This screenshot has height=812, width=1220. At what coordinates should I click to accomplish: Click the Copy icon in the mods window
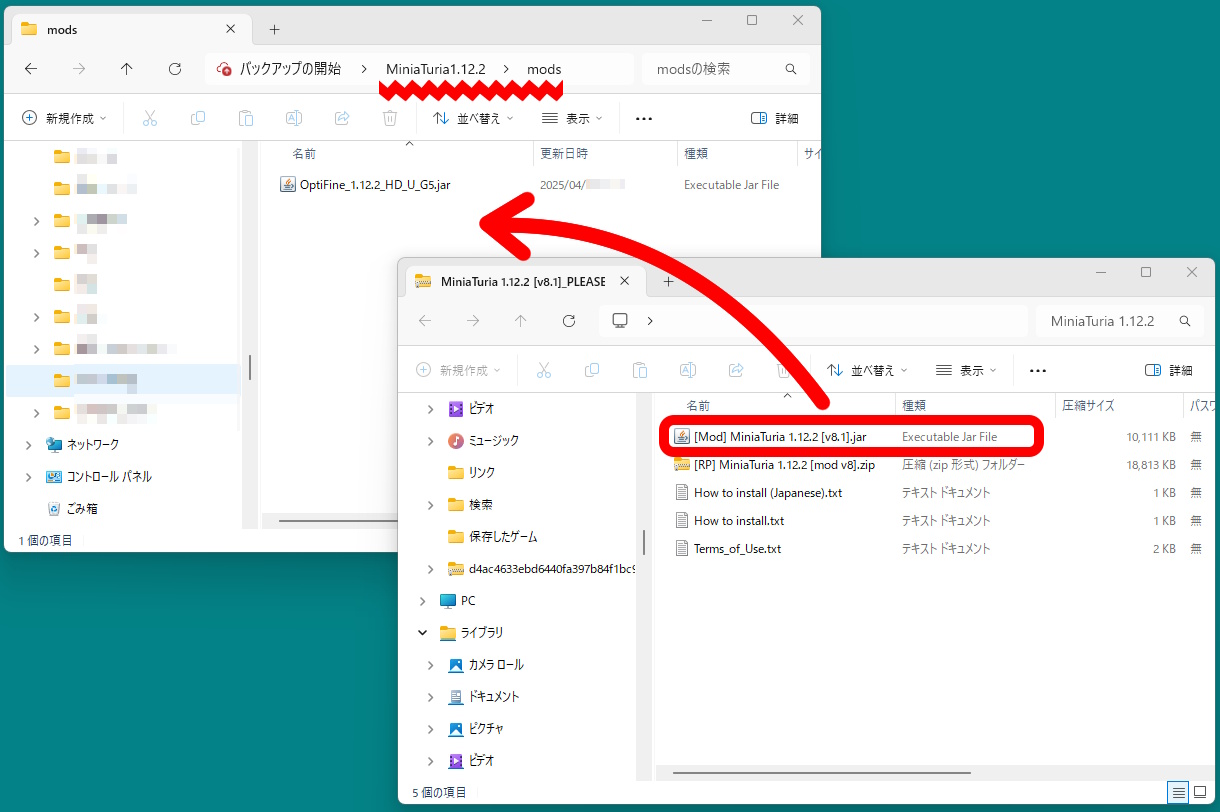pos(198,118)
